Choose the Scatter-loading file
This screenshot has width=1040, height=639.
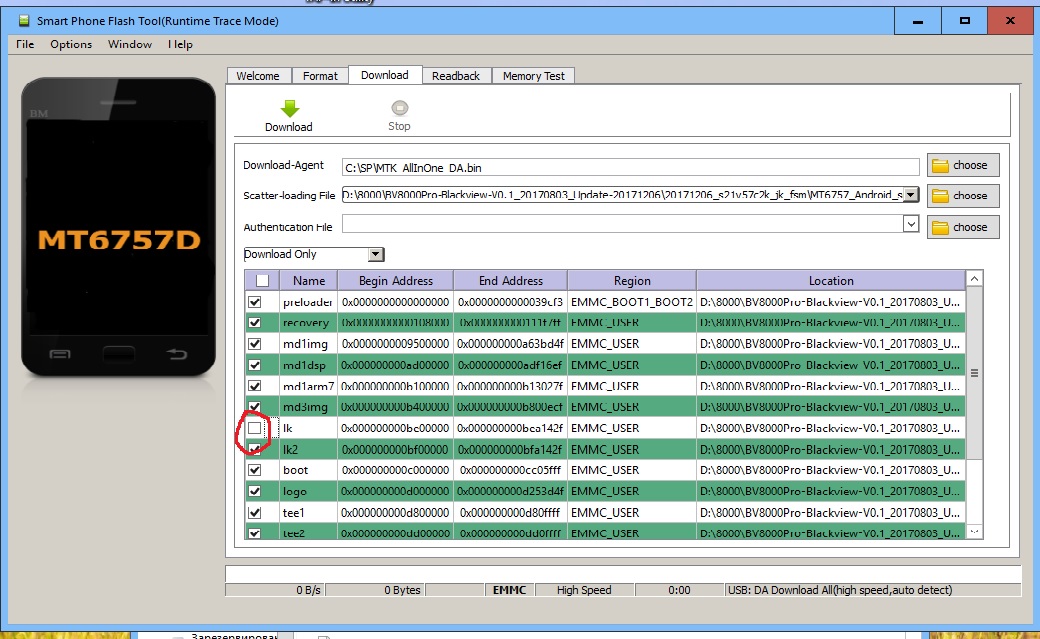click(x=963, y=196)
